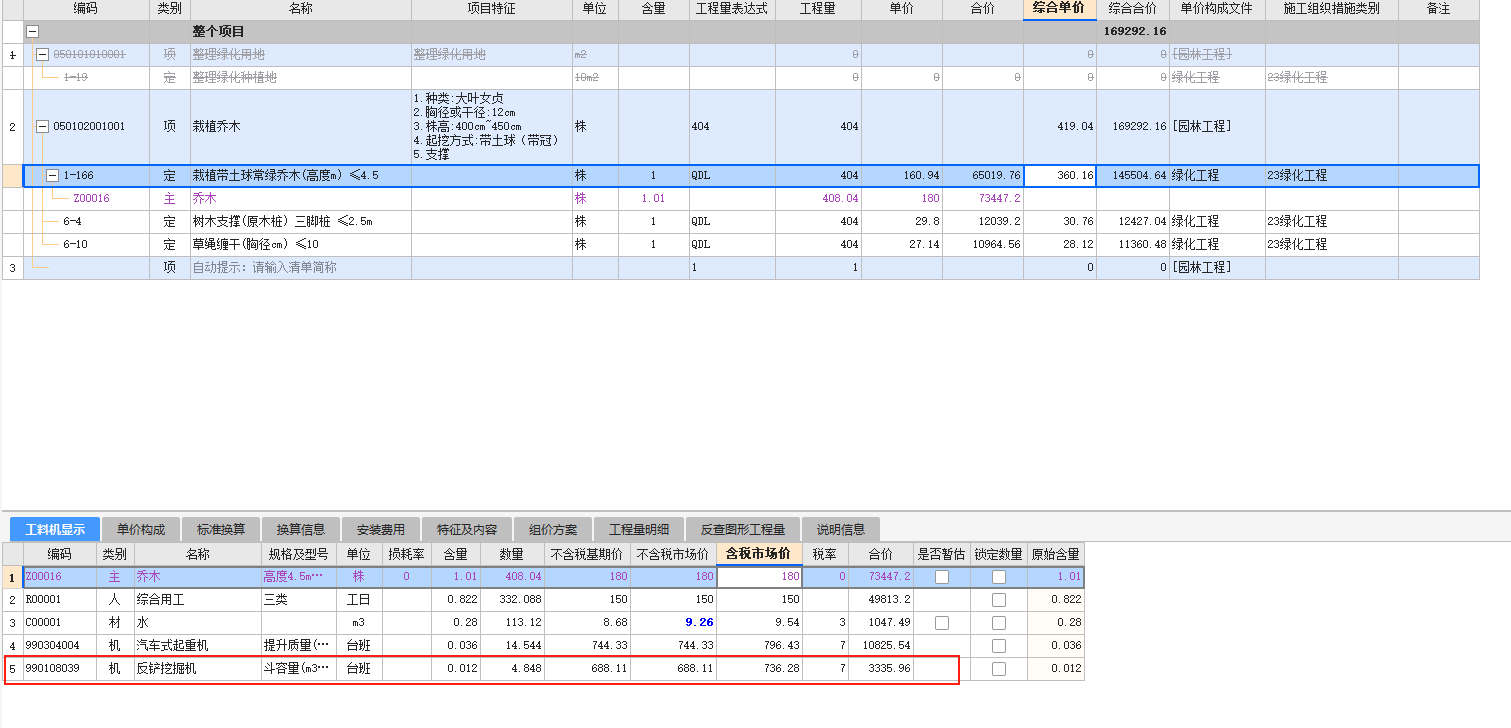1511x728 pixels.
Task: Click the 施工组织措施类别 column header
Action: pos(1332,9)
